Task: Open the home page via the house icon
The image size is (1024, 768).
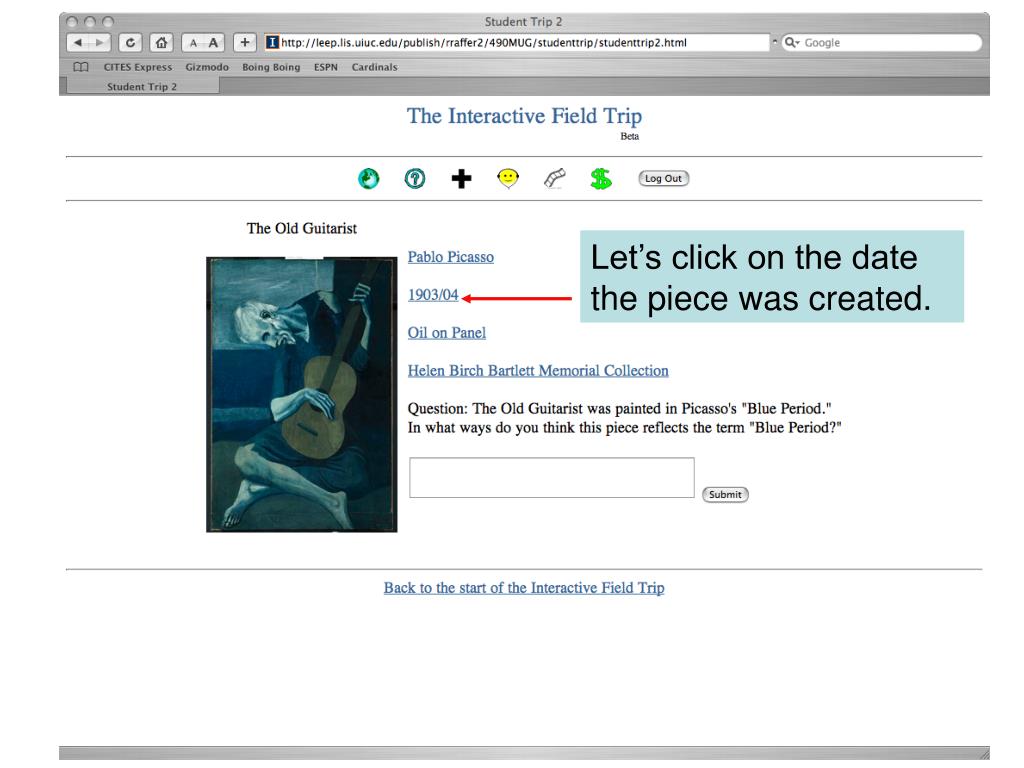Action: (161, 42)
